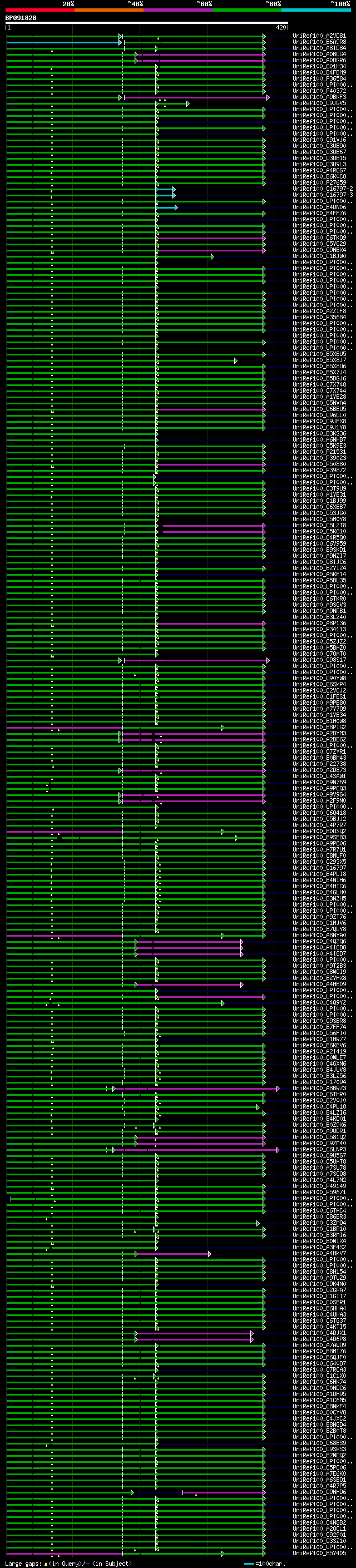Click hit label UniRef100_Q4SAW1
This screenshot has height=1568, width=356.
[319, 776]
